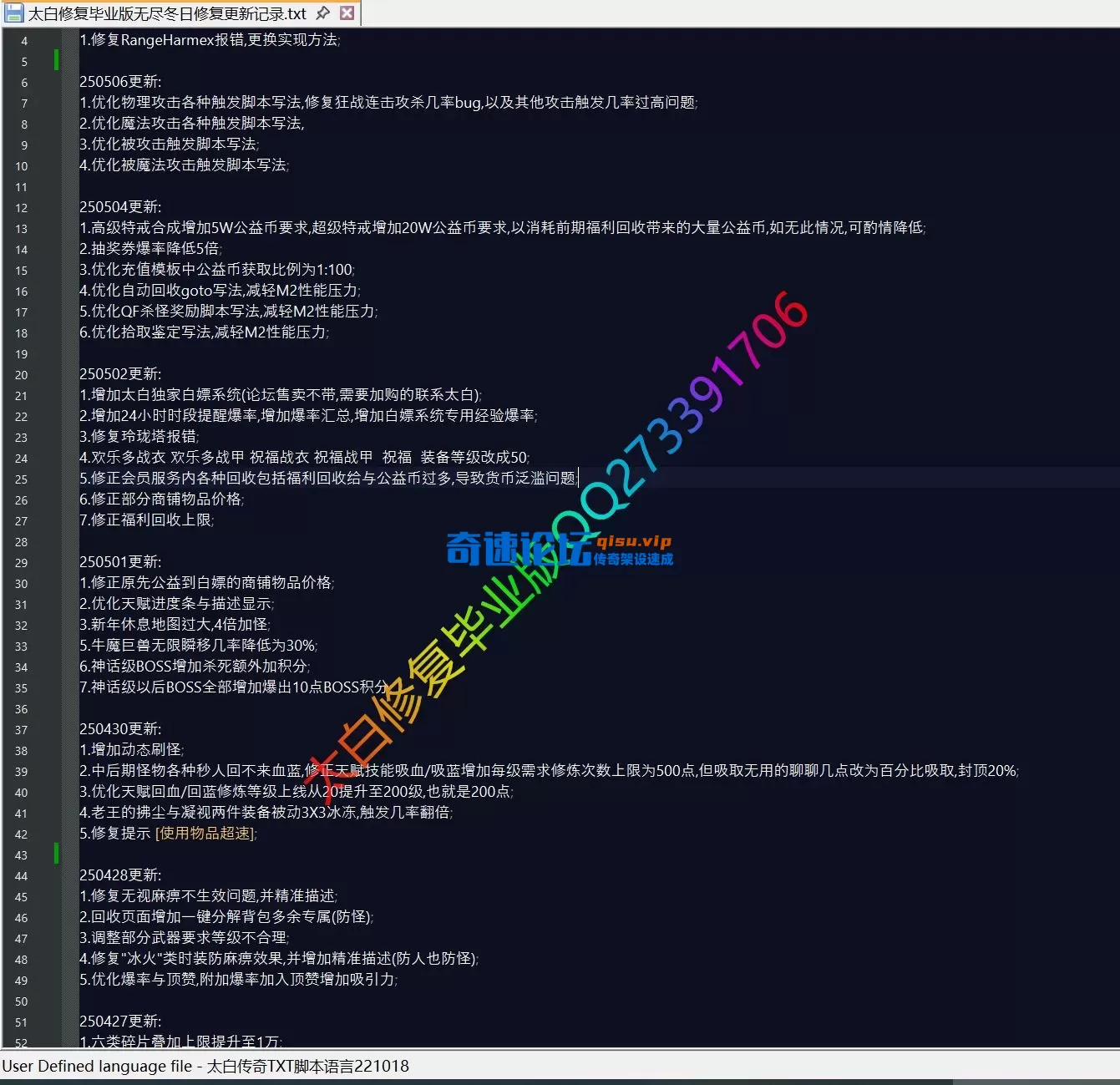This screenshot has width=1120, height=1085.
Task: Select the 太白修复毕业版无尽冬日修复更新记录.txt tab
Action: click(167, 13)
